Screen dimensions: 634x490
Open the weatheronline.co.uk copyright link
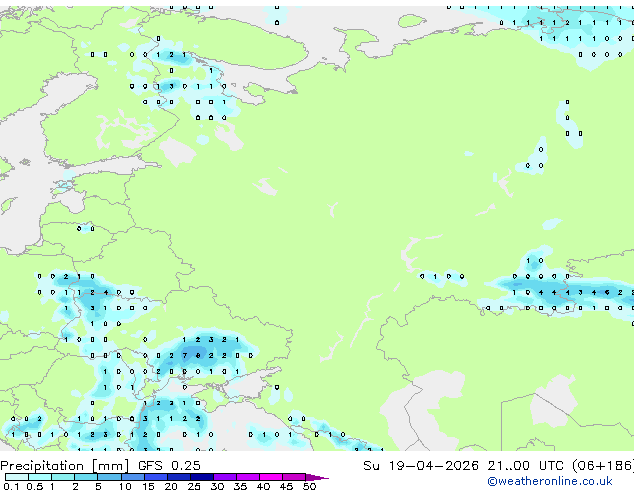(x=550, y=481)
